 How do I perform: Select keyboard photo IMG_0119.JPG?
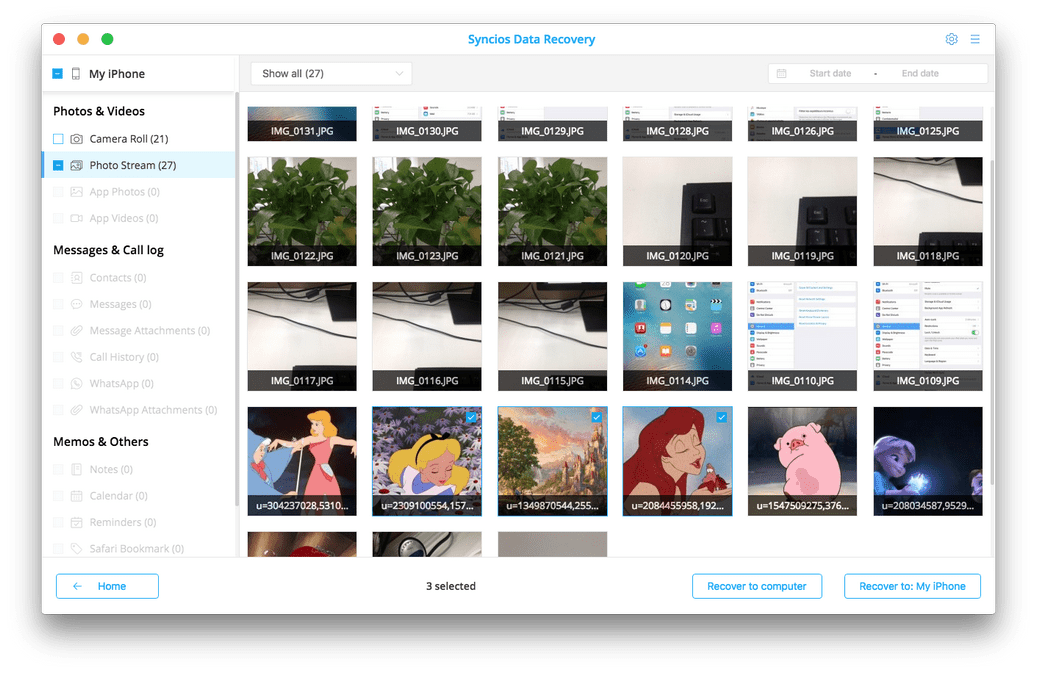[802, 212]
